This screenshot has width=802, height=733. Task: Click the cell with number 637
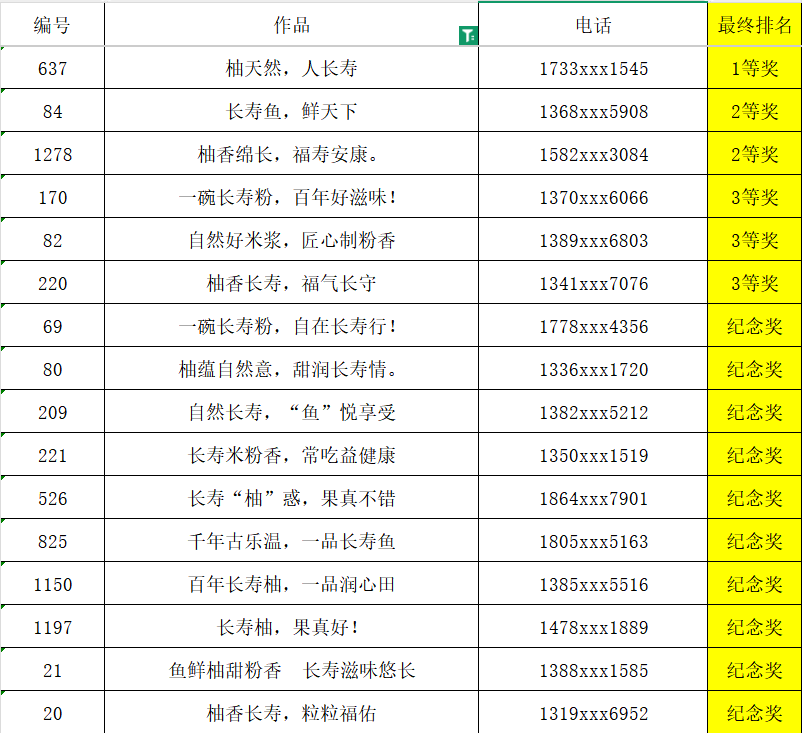(x=52, y=68)
